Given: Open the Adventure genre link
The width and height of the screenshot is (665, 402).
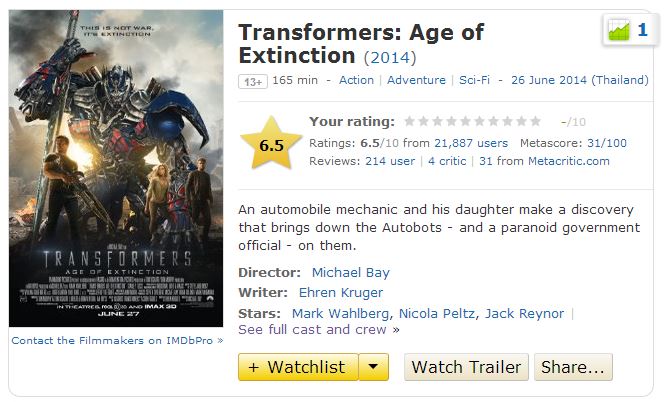Looking at the screenshot, I should click(416, 80).
